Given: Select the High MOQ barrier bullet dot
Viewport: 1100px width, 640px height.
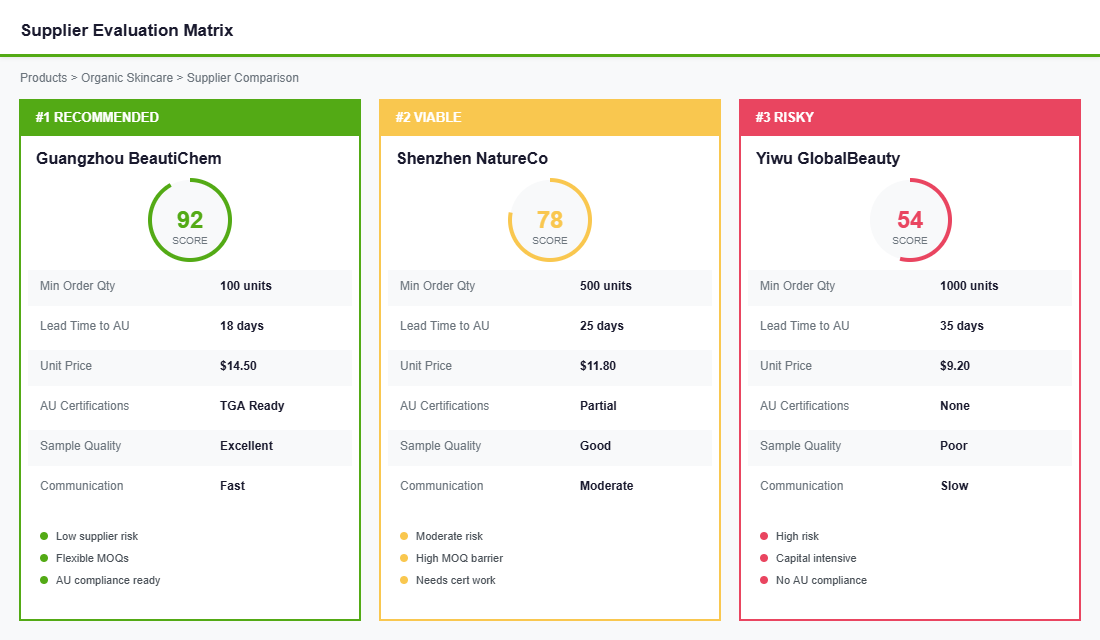Looking at the screenshot, I should tap(402, 558).
